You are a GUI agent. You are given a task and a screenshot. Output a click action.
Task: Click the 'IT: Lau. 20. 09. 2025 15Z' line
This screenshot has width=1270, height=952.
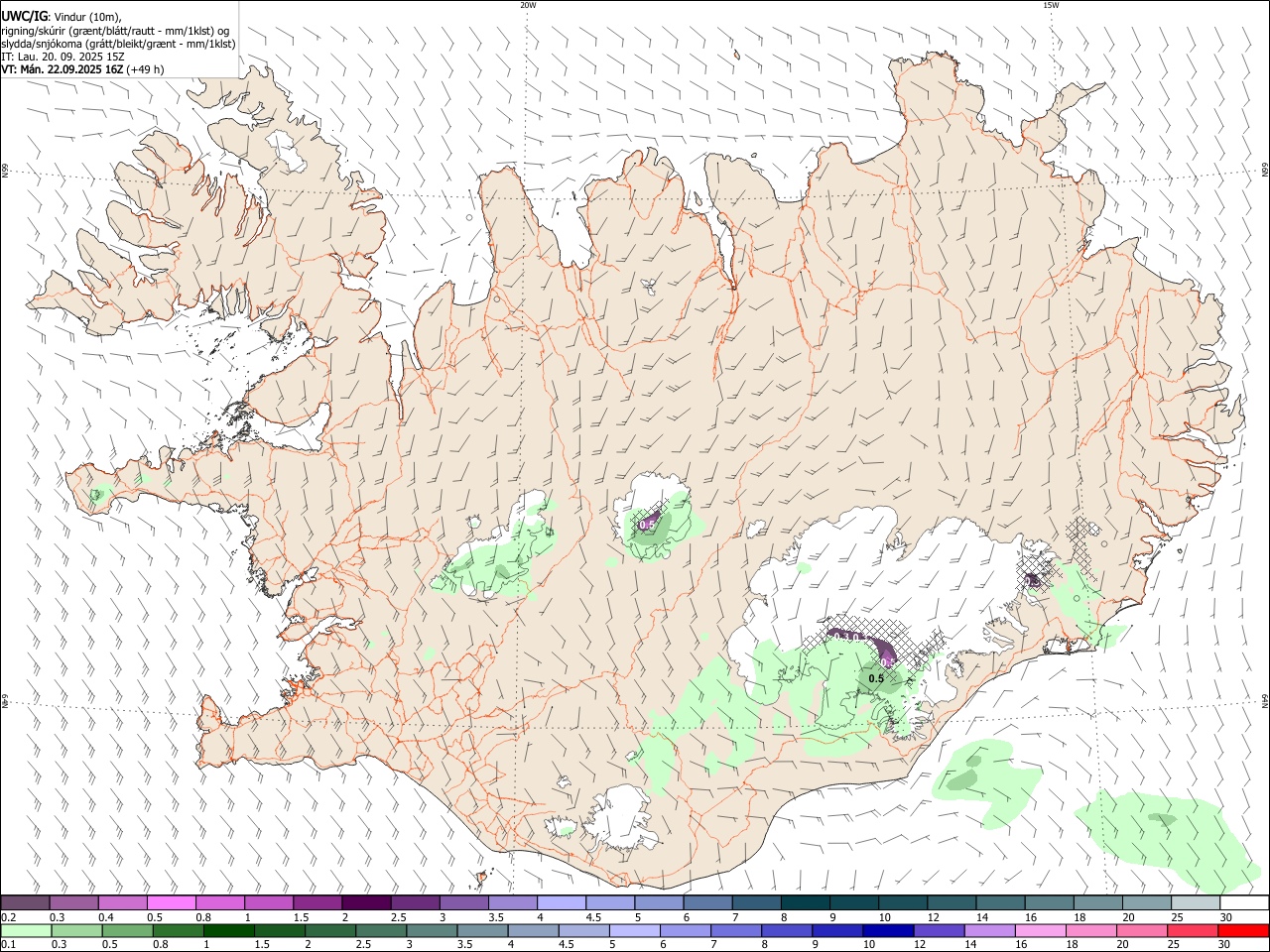[x=63, y=57]
